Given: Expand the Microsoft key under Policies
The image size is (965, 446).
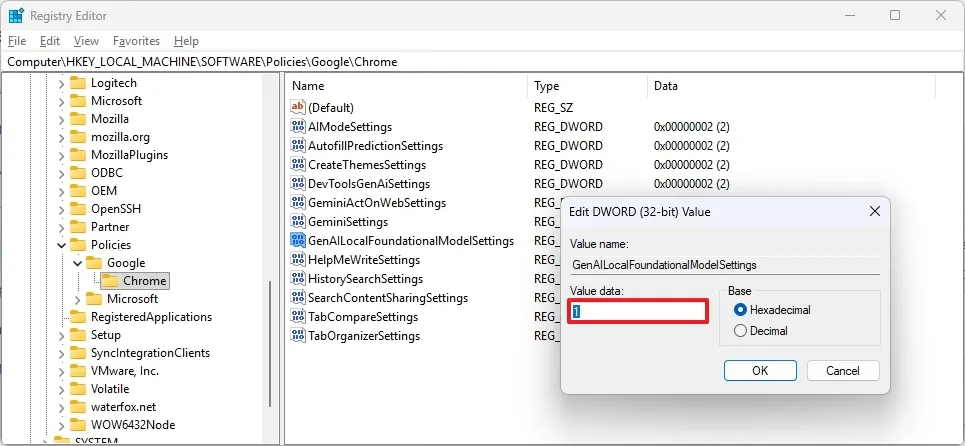Looking at the screenshot, I should (x=77, y=299).
